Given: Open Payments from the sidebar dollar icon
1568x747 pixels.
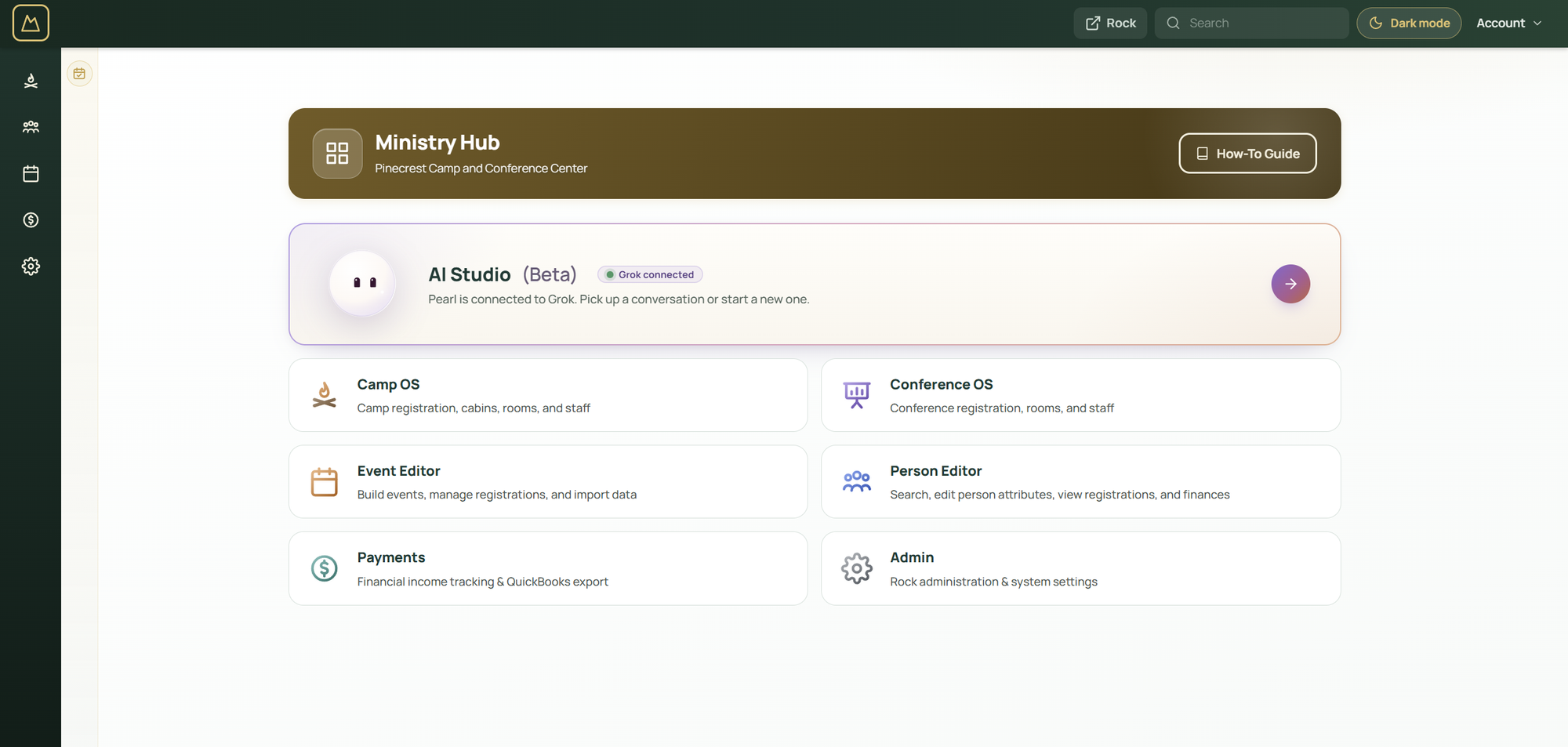Looking at the screenshot, I should [31, 219].
